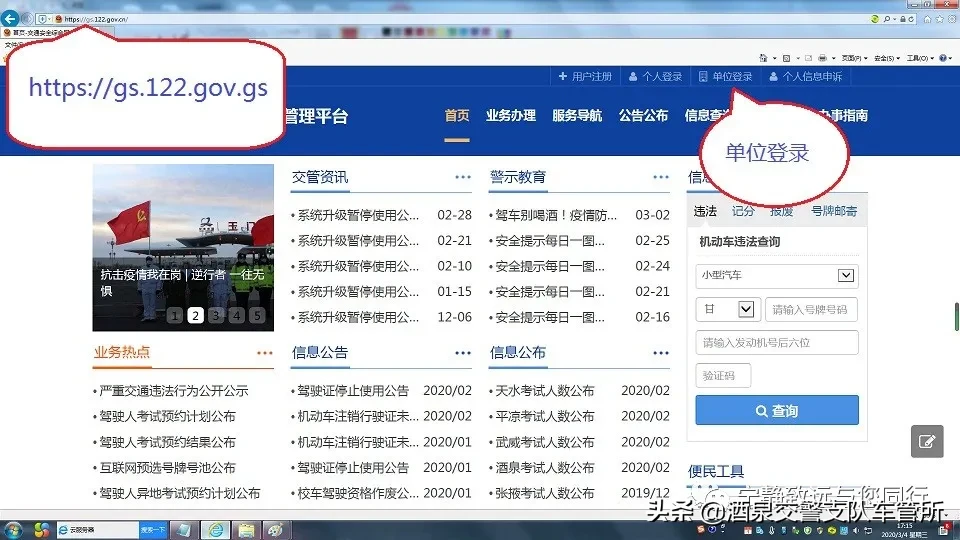This screenshot has height=540, width=960.
Task: Open 张掖考试人数公布 link
Action: click(544, 493)
